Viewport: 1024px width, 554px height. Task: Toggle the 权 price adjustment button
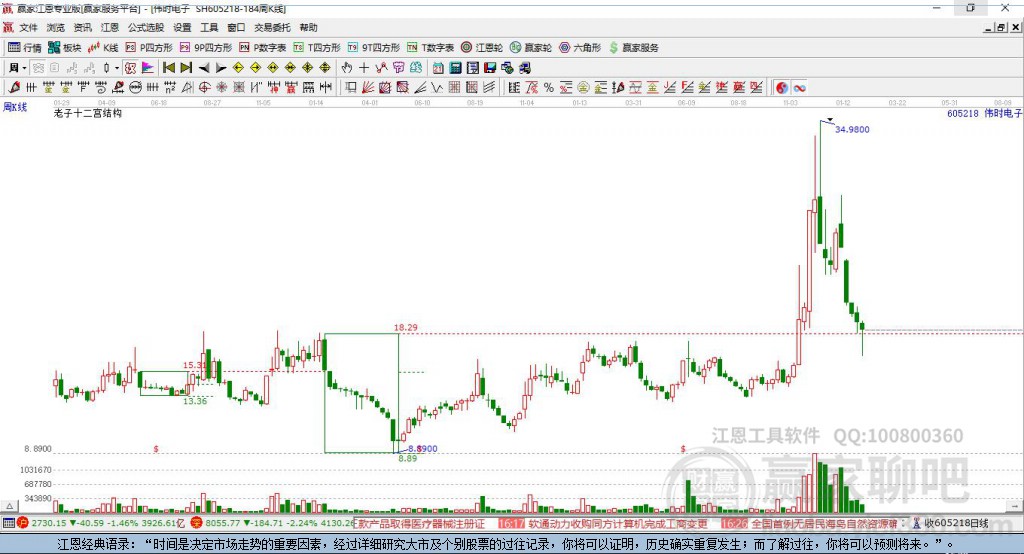click(x=131, y=68)
